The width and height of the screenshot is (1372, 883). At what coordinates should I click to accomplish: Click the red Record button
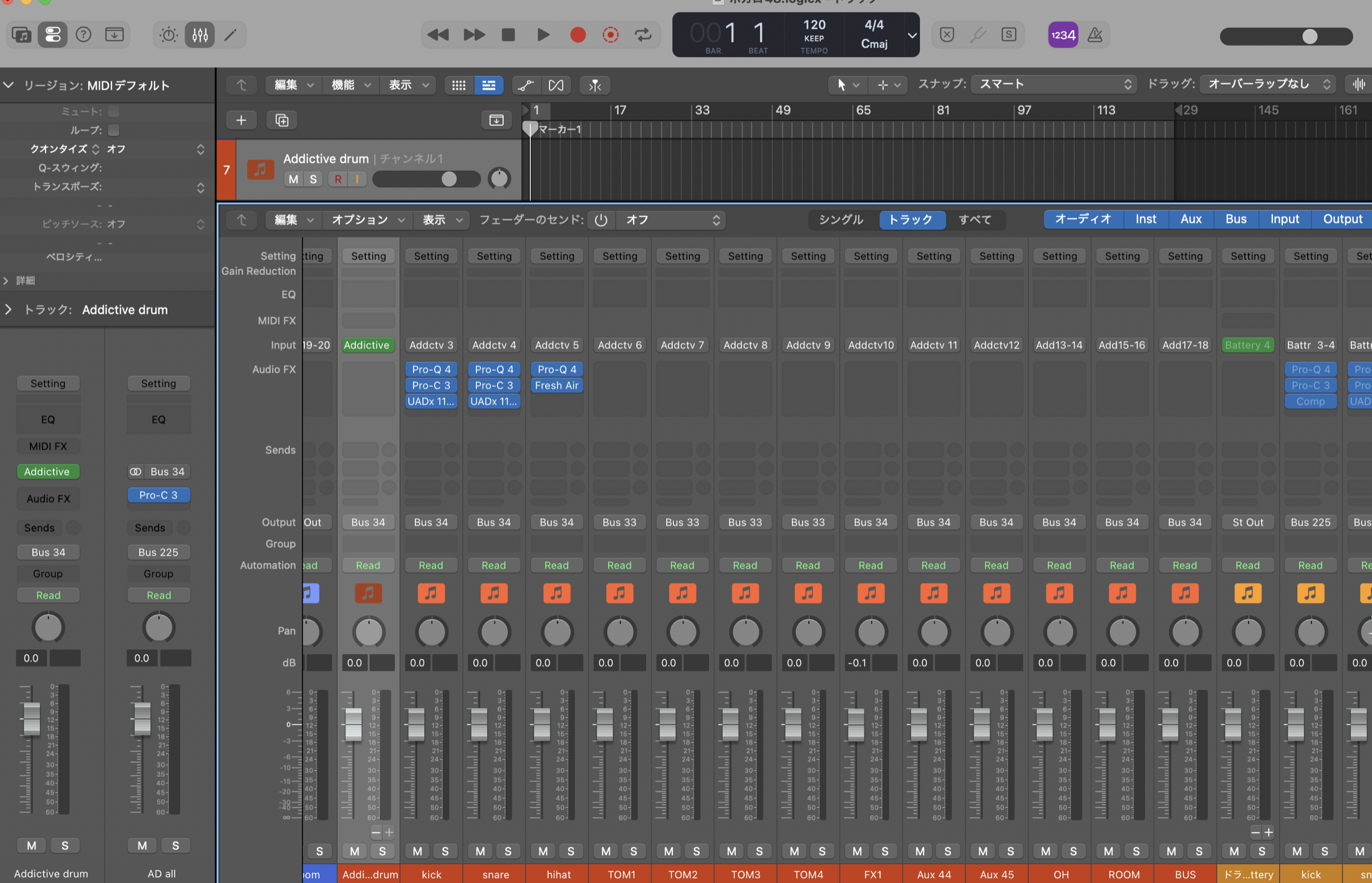pos(578,35)
